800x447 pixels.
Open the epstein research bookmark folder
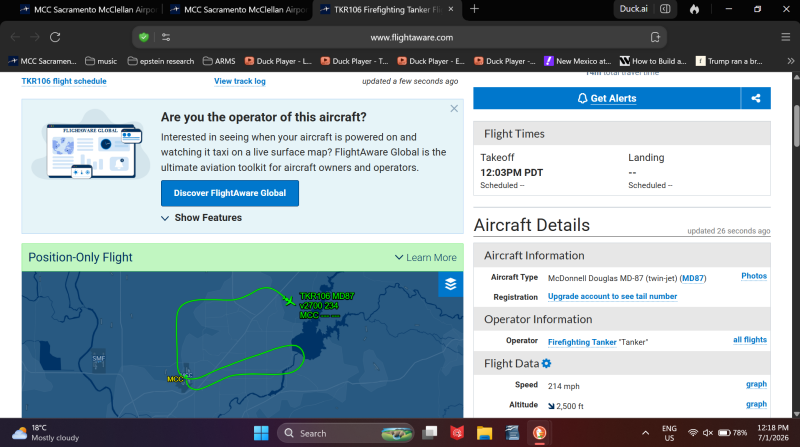pyautogui.click(x=161, y=61)
